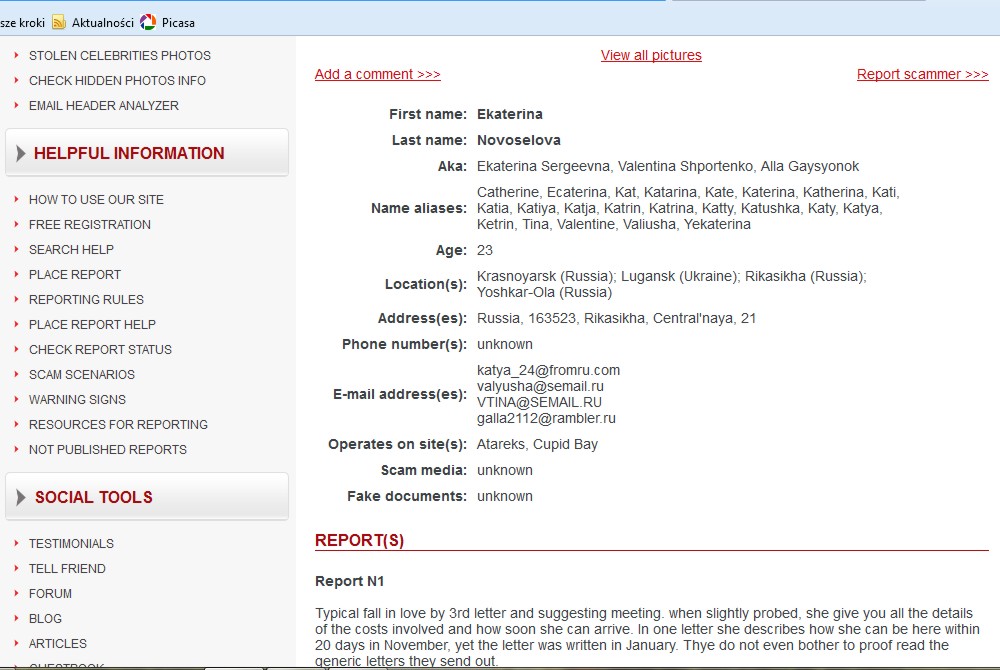Open the Report scammer link
Image resolution: width=1000 pixels, height=670 pixels.
[x=922, y=74]
